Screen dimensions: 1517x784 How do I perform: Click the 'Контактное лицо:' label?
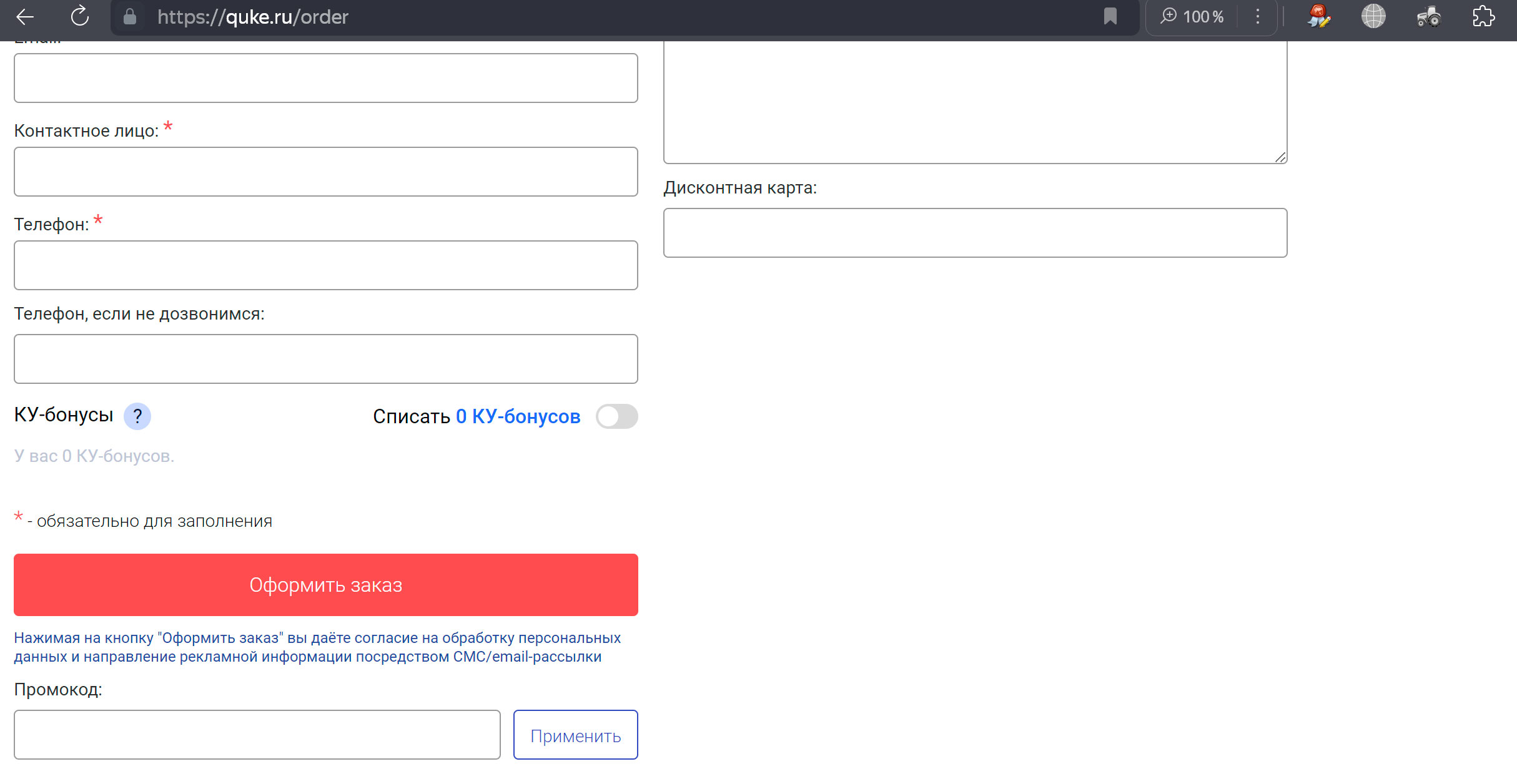coord(86,131)
